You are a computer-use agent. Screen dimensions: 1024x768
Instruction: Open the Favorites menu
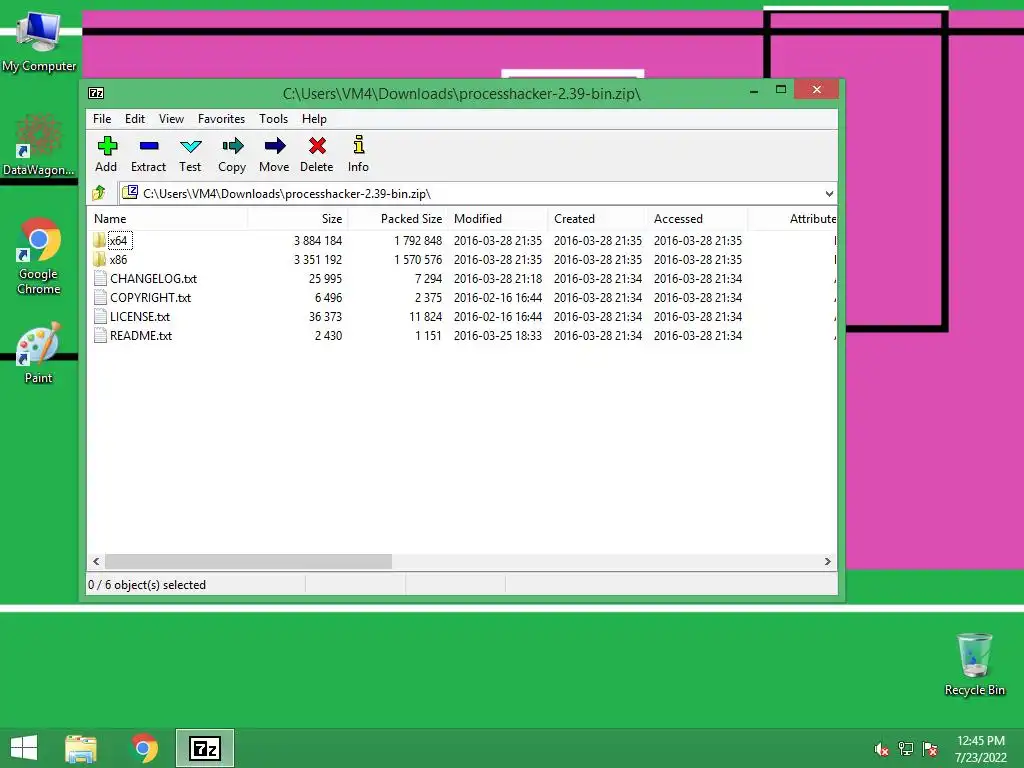221,119
